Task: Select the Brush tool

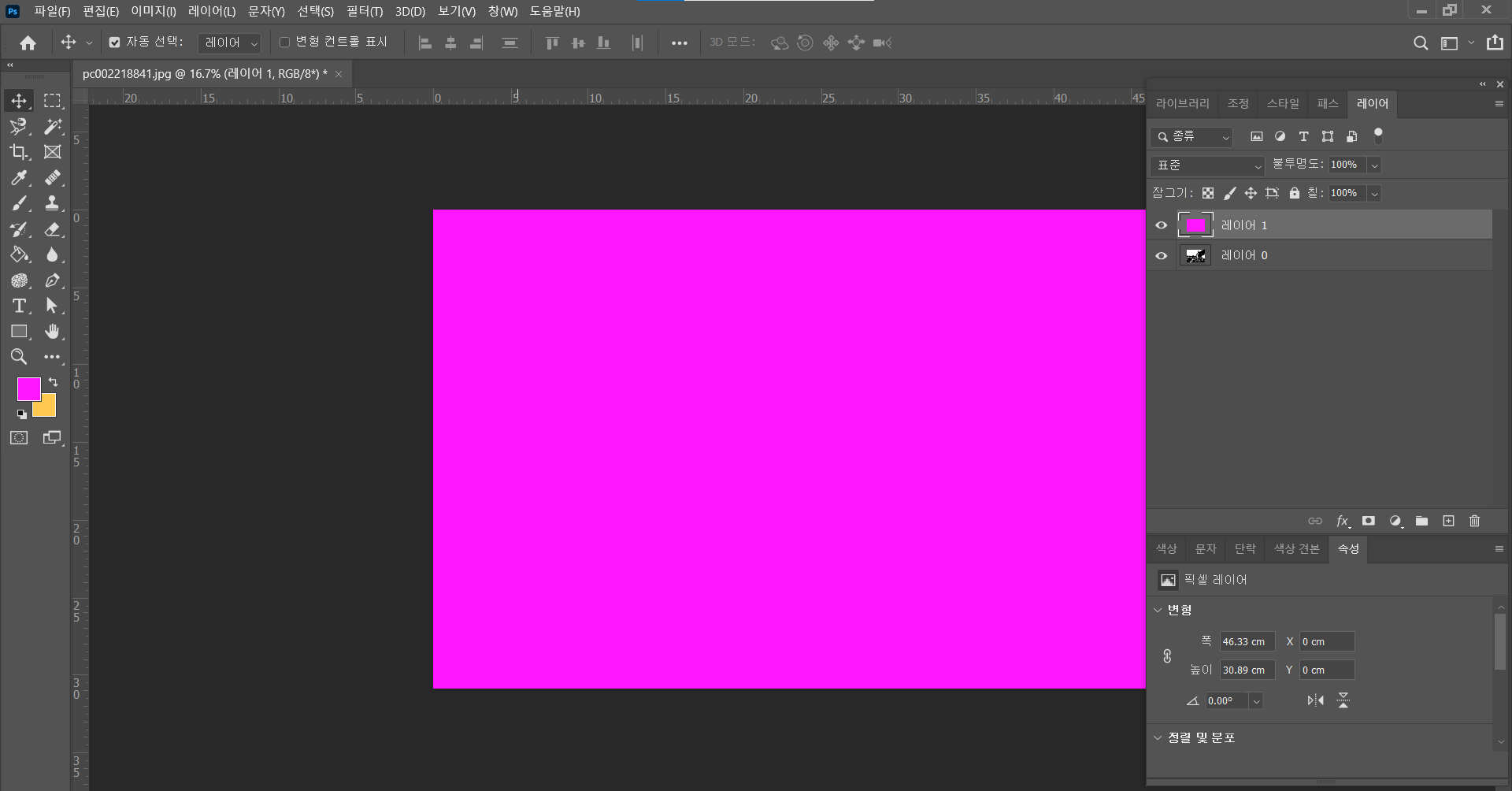Action: pos(19,204)
